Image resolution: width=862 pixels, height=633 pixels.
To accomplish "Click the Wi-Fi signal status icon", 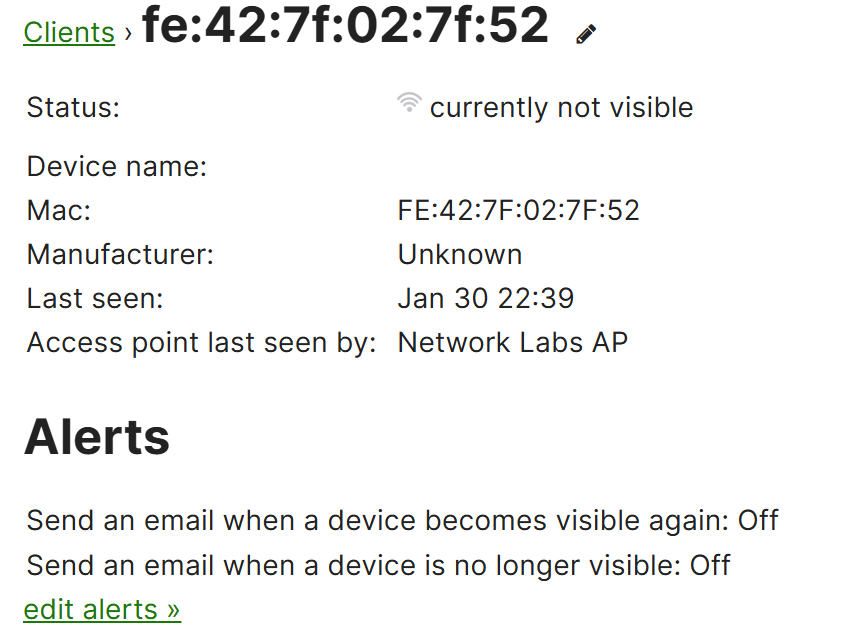I will (x=409, y=102).
